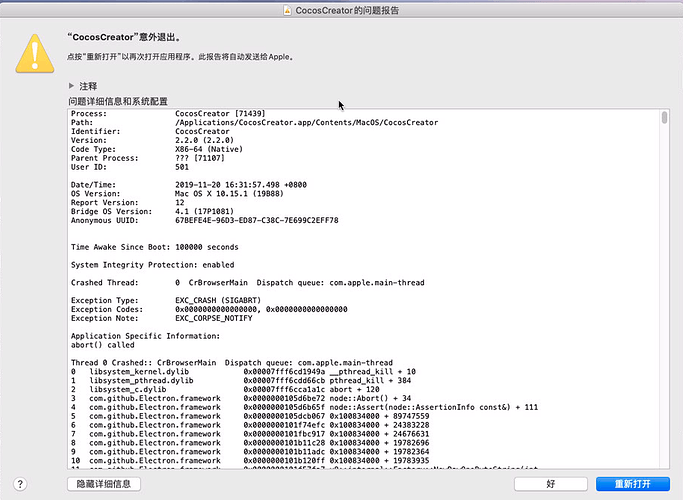Click stack frame 10 ending 19783935

pyautogui.click(x=250, y=461)
